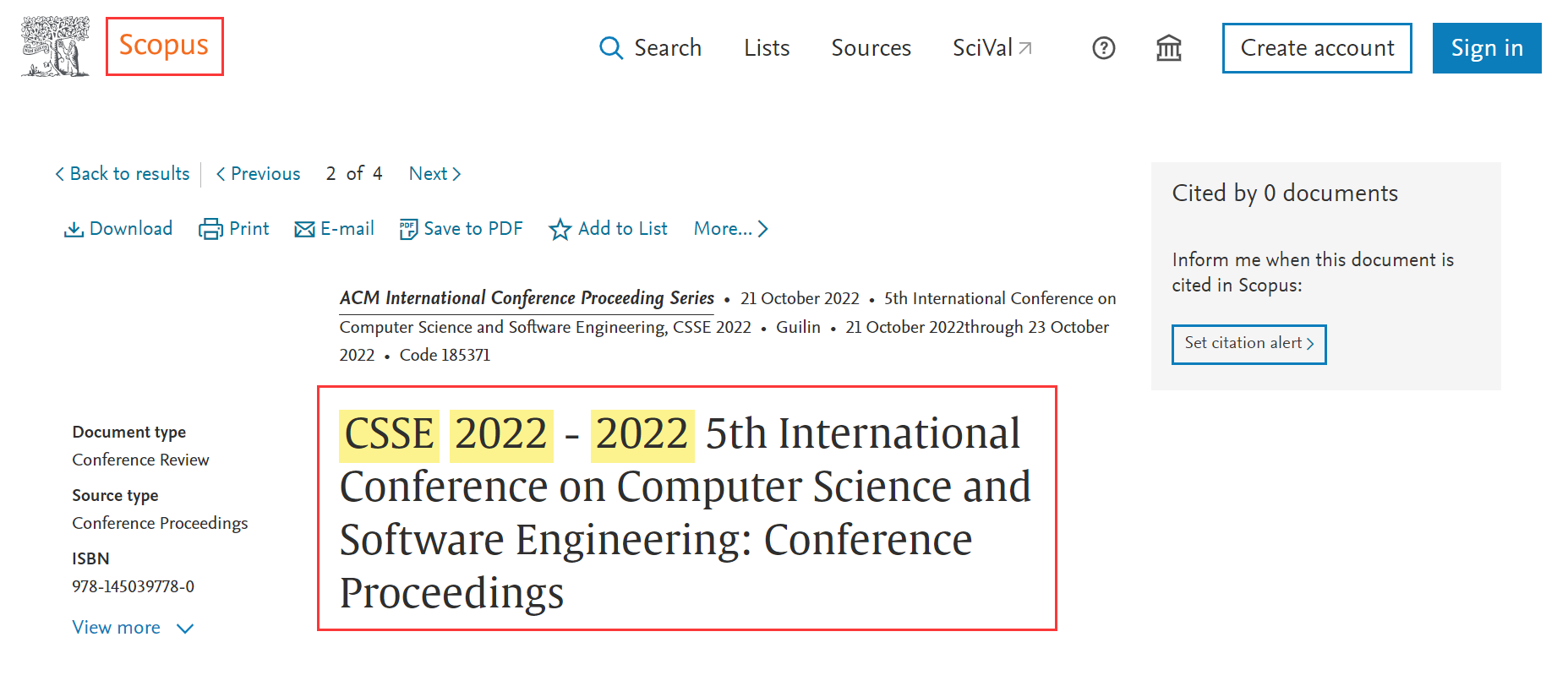
Task: Click Conference Review document type text
Action: coord(140,460)
